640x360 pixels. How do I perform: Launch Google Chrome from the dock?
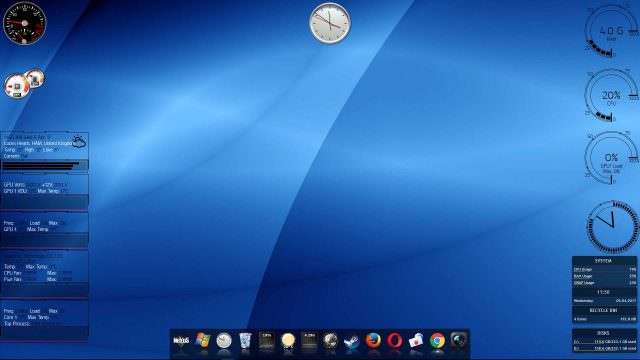[437, 340]
